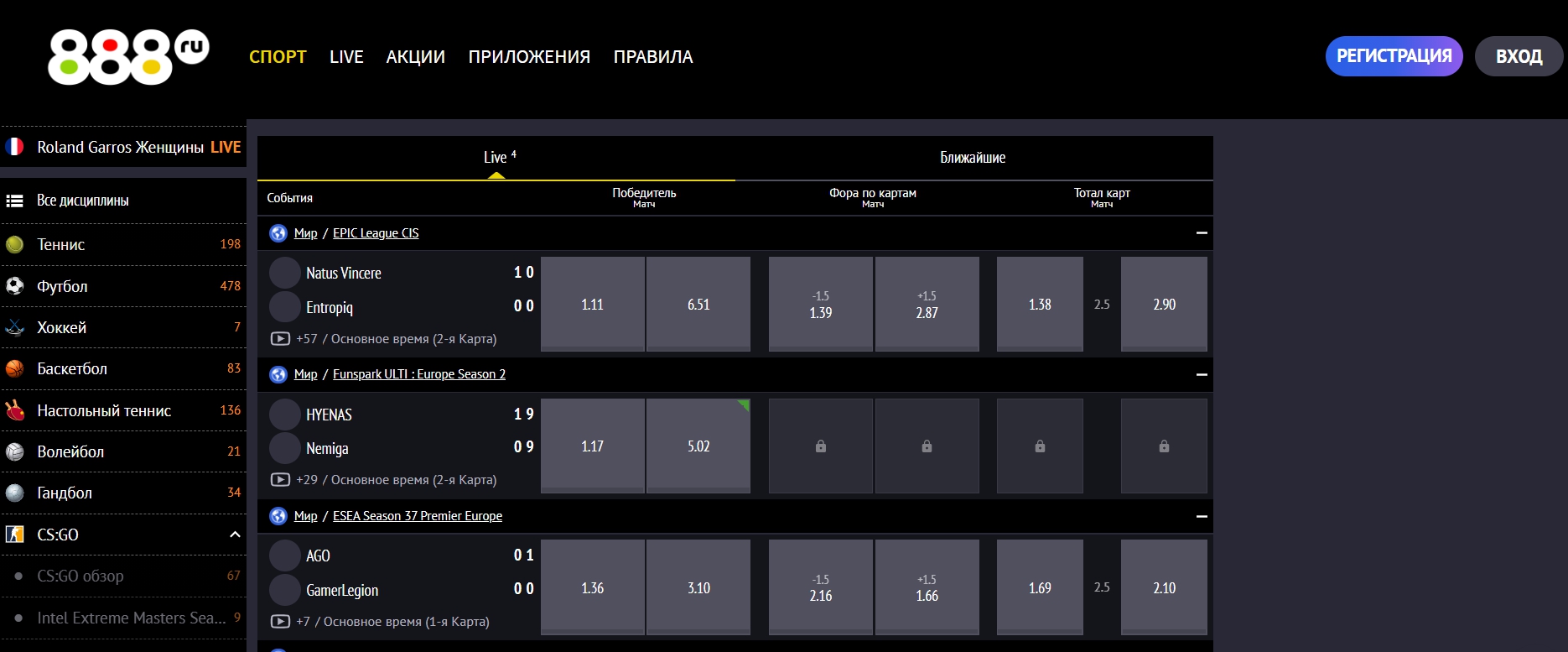Open the EPIC League CIS link
The image size is (1568, 652).
point(376,233)
